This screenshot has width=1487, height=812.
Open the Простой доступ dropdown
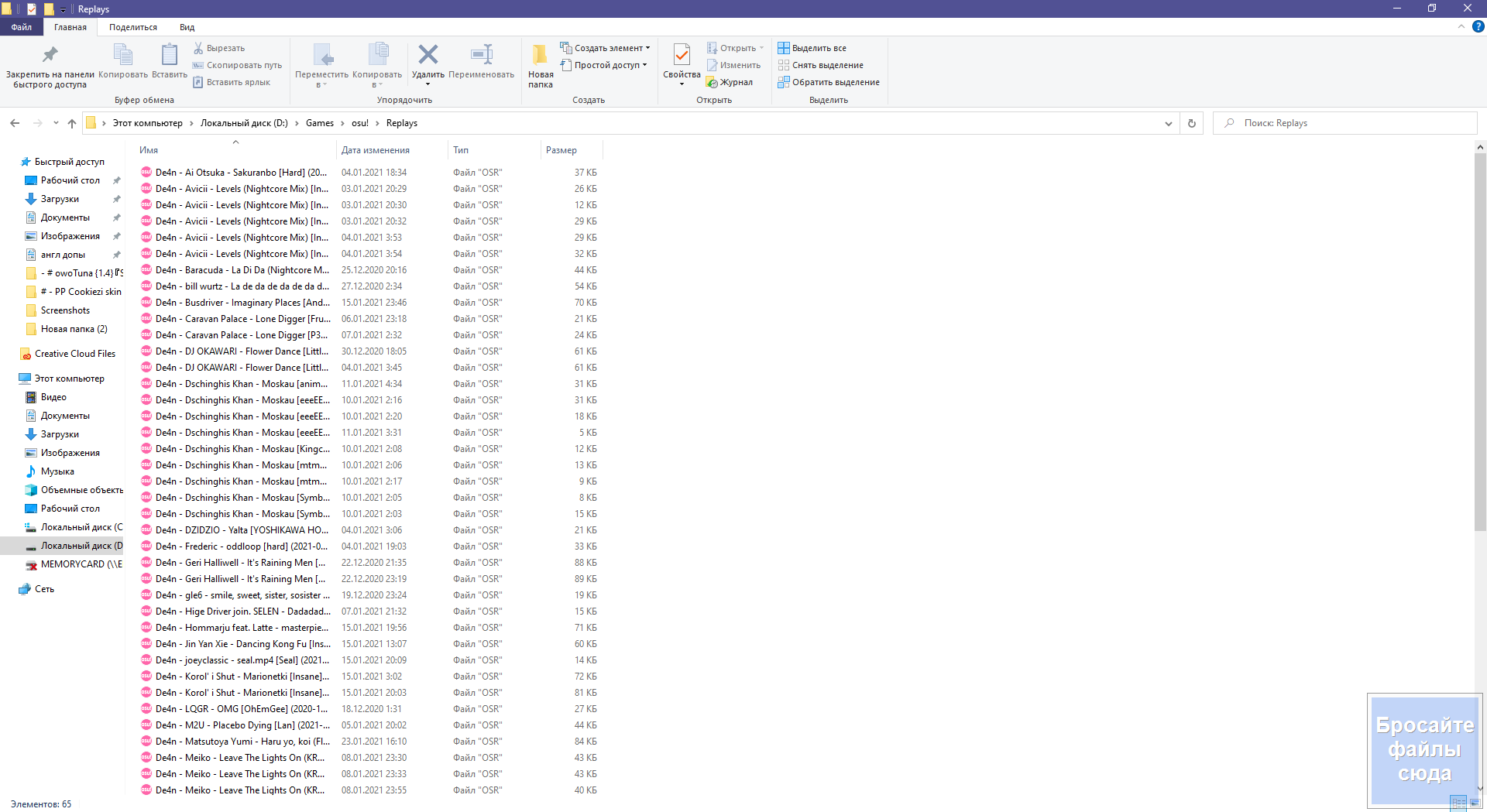(603, 65)
